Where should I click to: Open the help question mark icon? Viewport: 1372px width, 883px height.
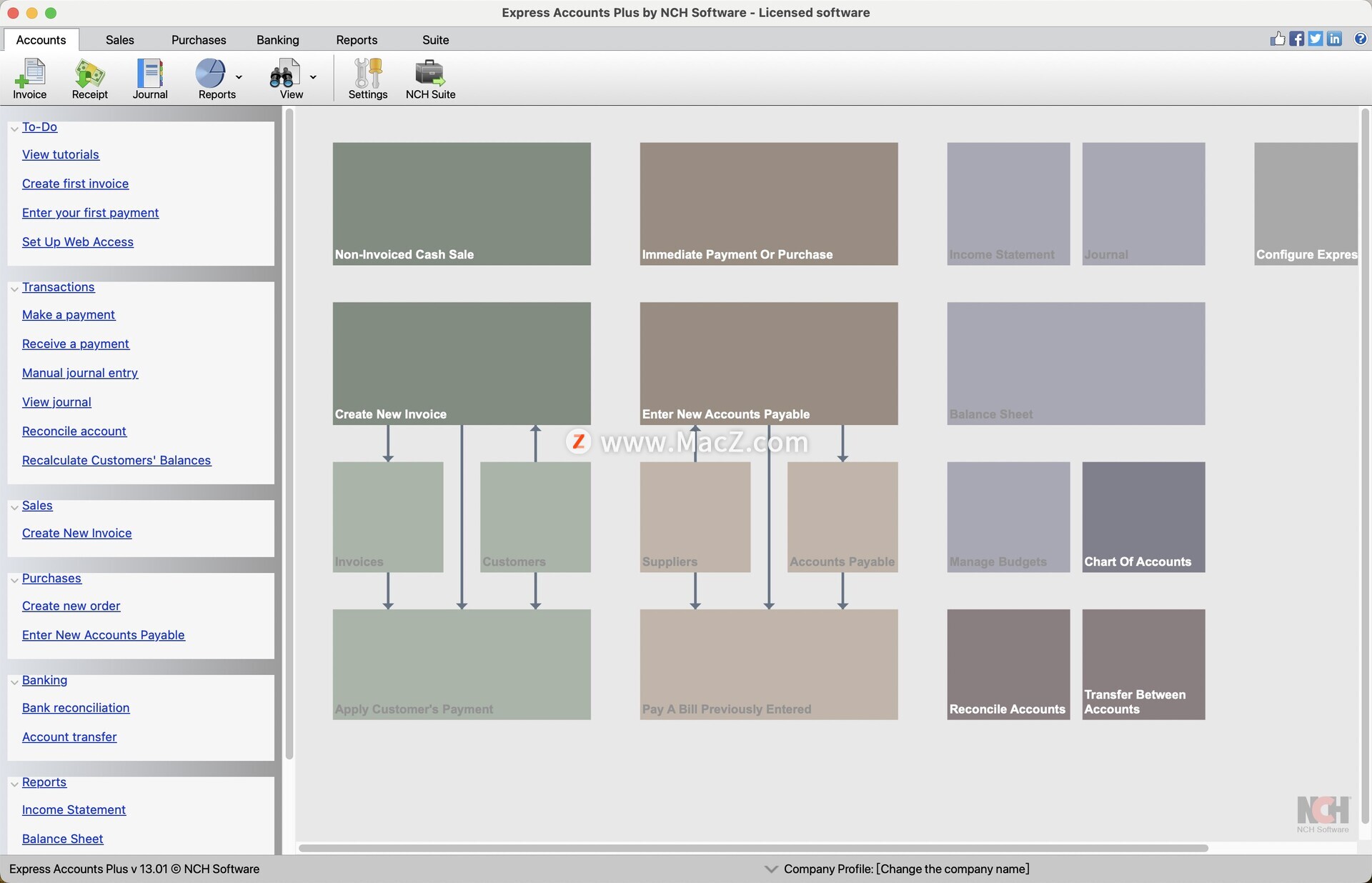tap(1360, 39)
